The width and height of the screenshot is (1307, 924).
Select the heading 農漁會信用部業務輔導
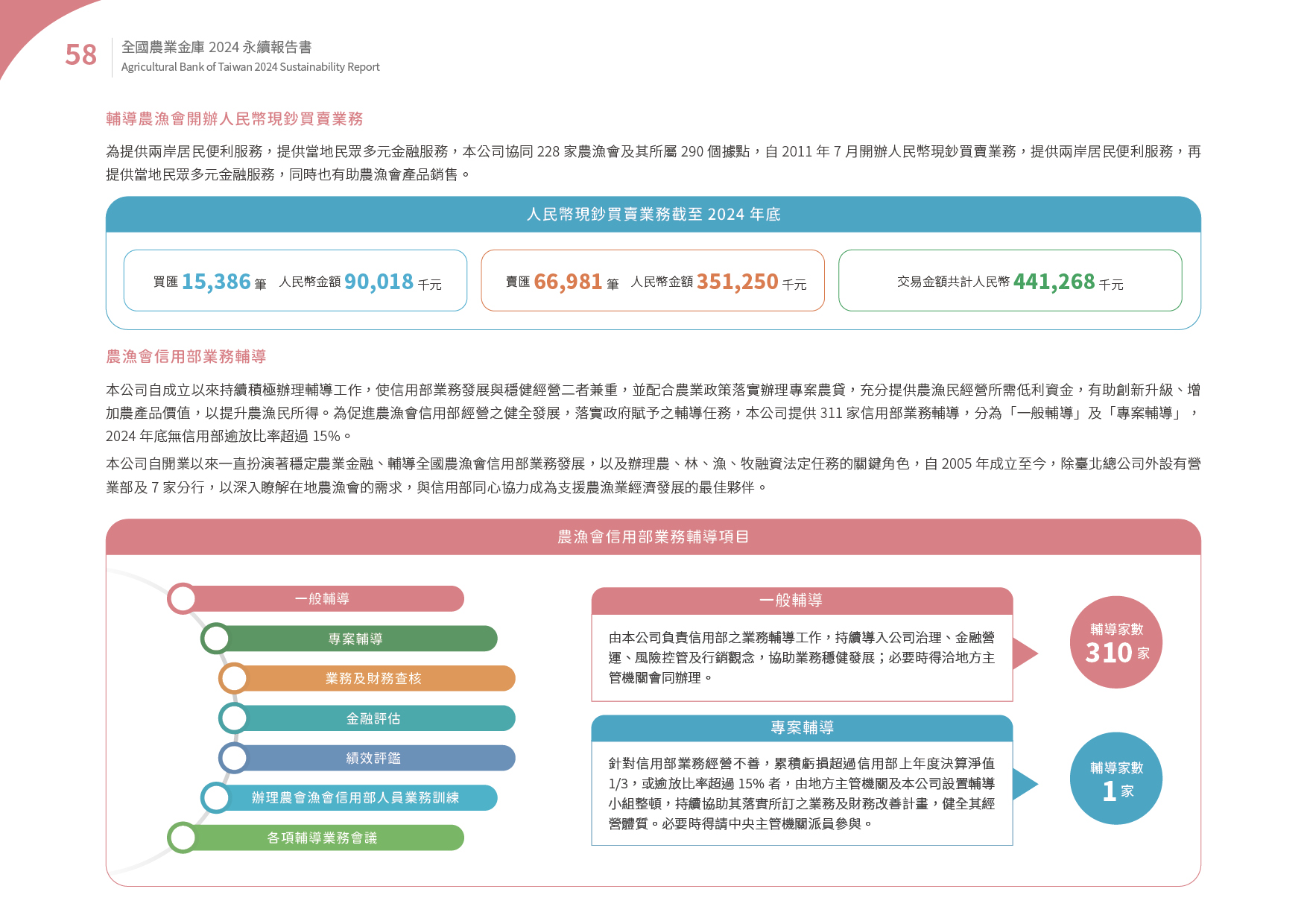[186, 356]
